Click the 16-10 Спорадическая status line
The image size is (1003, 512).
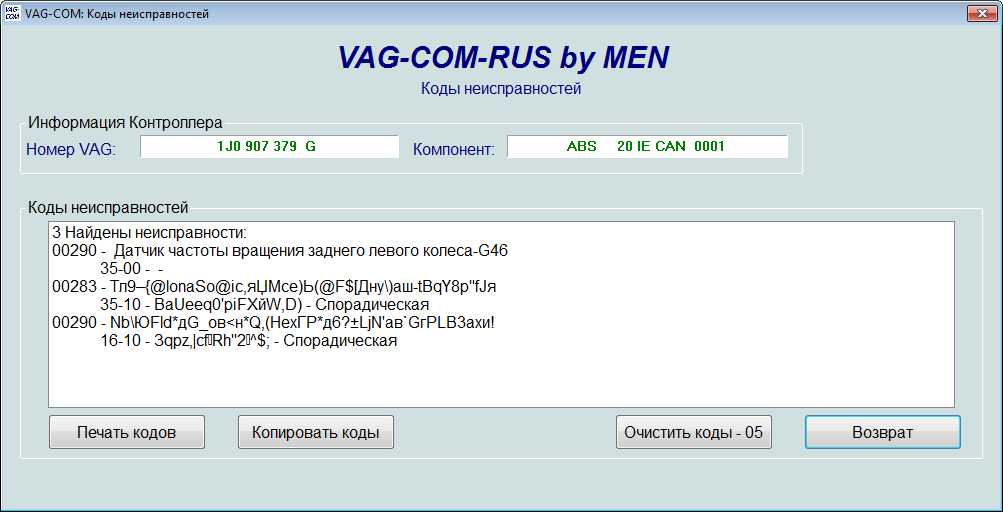click(x=248, y=340)
